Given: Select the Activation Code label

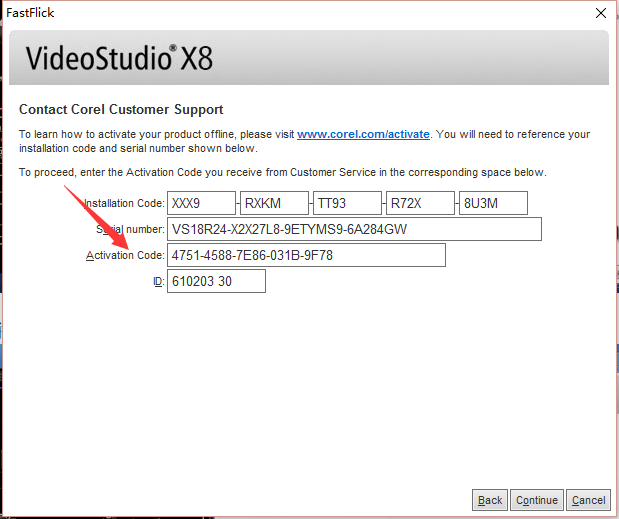Looking at the screenshot, I should coord(124,256).
